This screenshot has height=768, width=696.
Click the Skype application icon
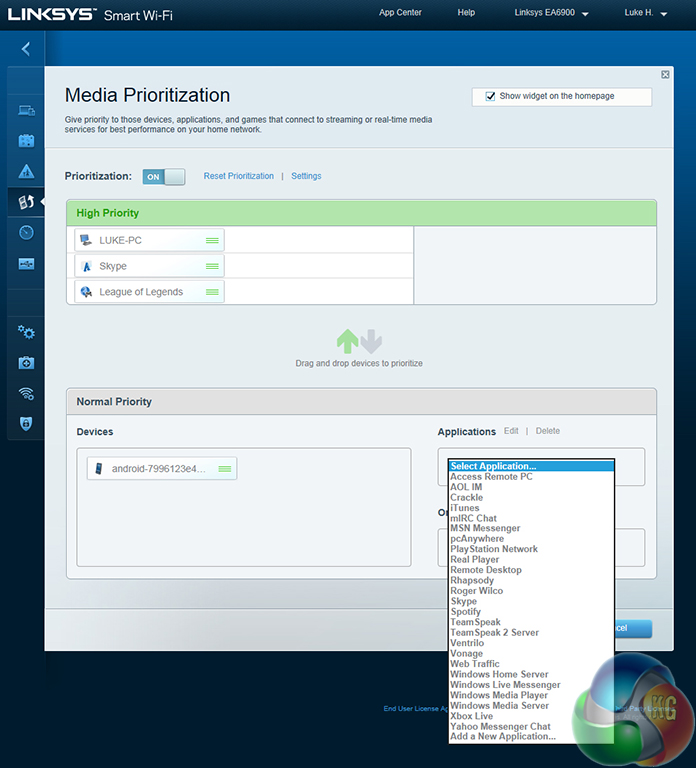[87, 266]
